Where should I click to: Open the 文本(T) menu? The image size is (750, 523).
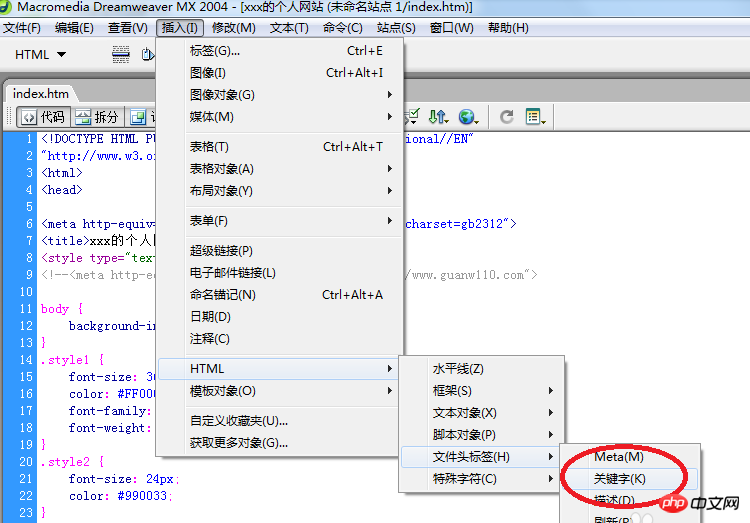(x=289, y=28)
